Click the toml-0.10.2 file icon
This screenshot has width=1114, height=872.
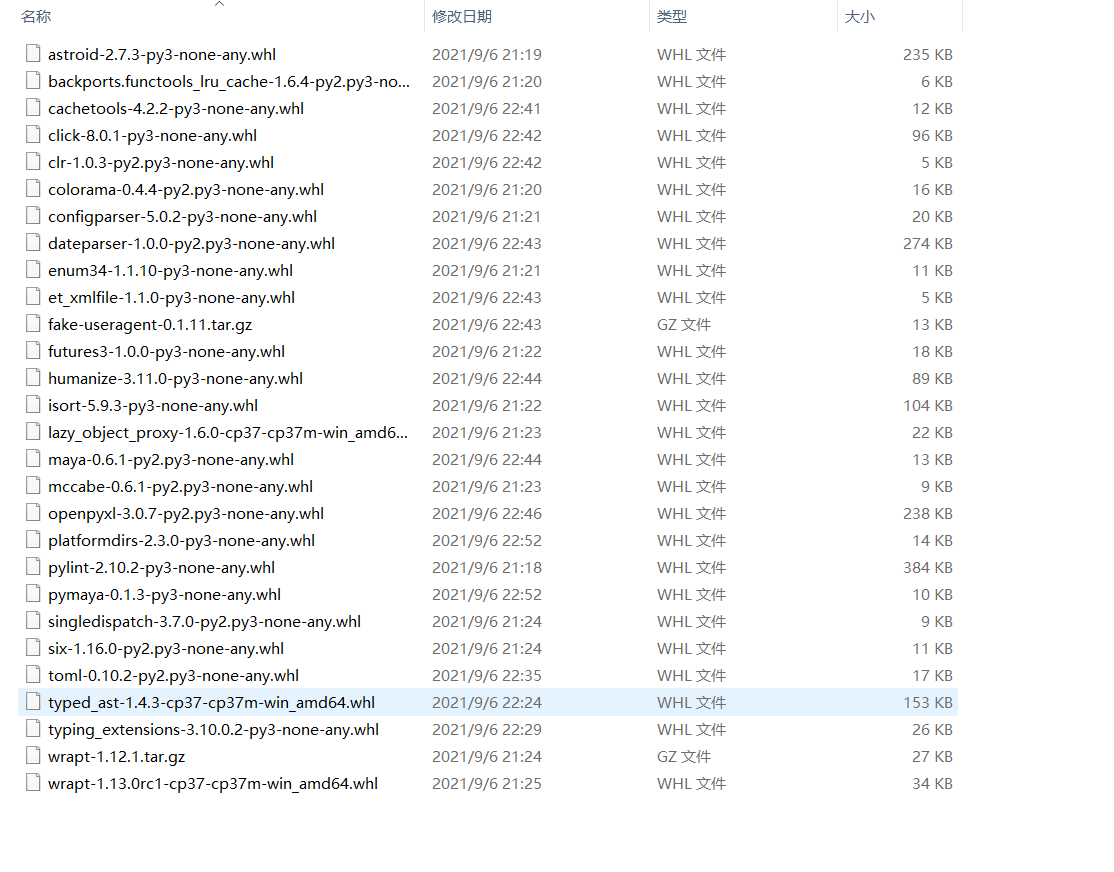[x=33, y=674]
